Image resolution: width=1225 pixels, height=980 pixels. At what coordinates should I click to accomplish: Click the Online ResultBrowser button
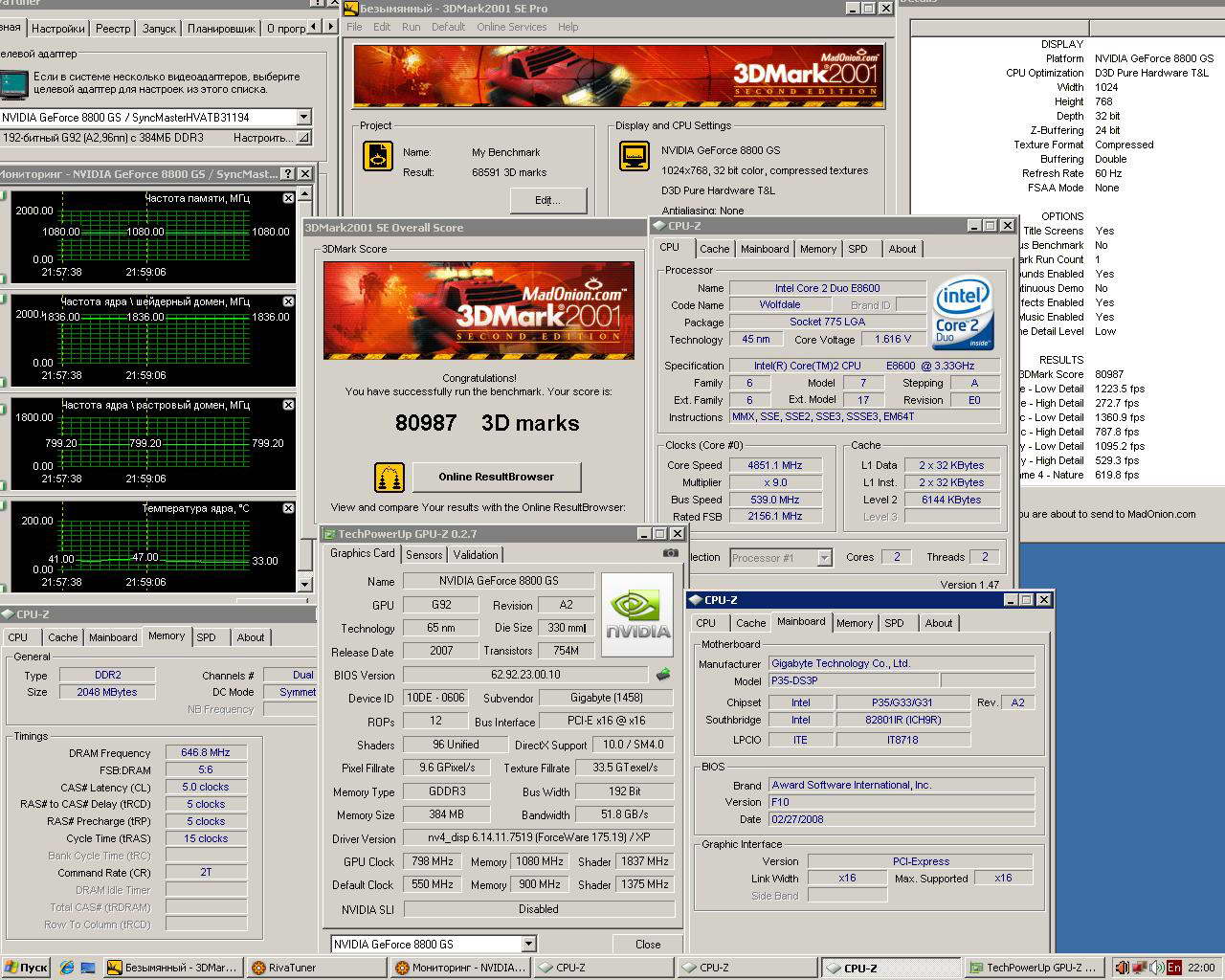tap(496, 477)
